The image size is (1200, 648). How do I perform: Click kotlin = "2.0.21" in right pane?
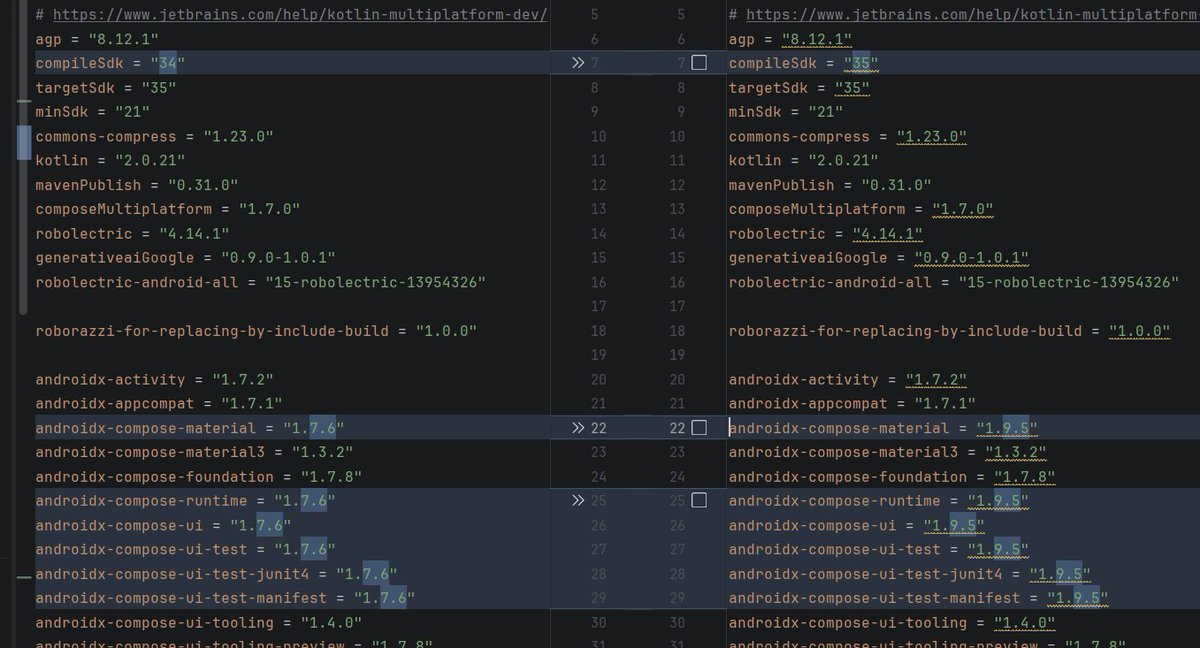(x=804, y=160)
